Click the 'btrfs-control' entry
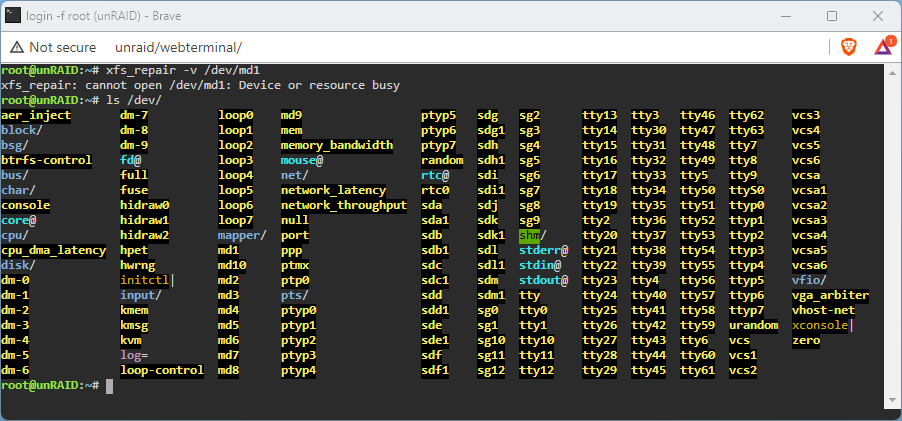This screenshot has width=902, height=421. point(47,160)
